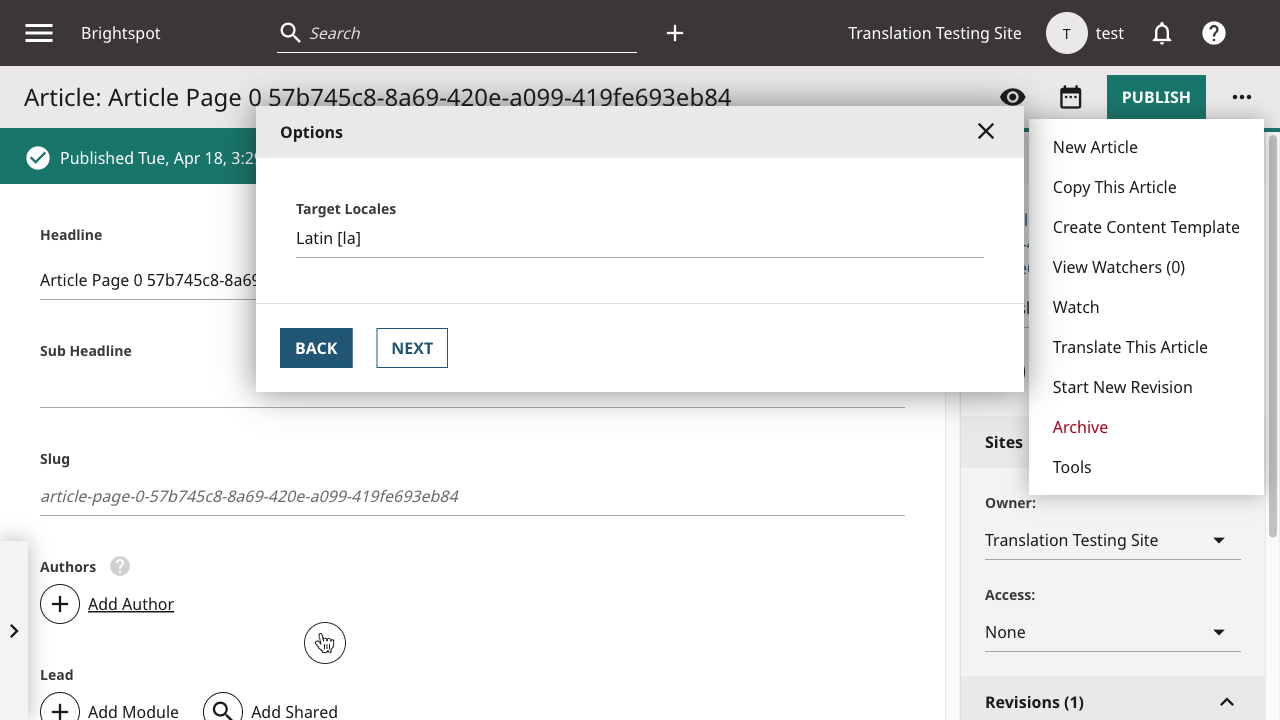Screen dimensions: 1280x720
Task: Choose Create Content Template
Action: pyautogui.click(x=1146, y=227)
